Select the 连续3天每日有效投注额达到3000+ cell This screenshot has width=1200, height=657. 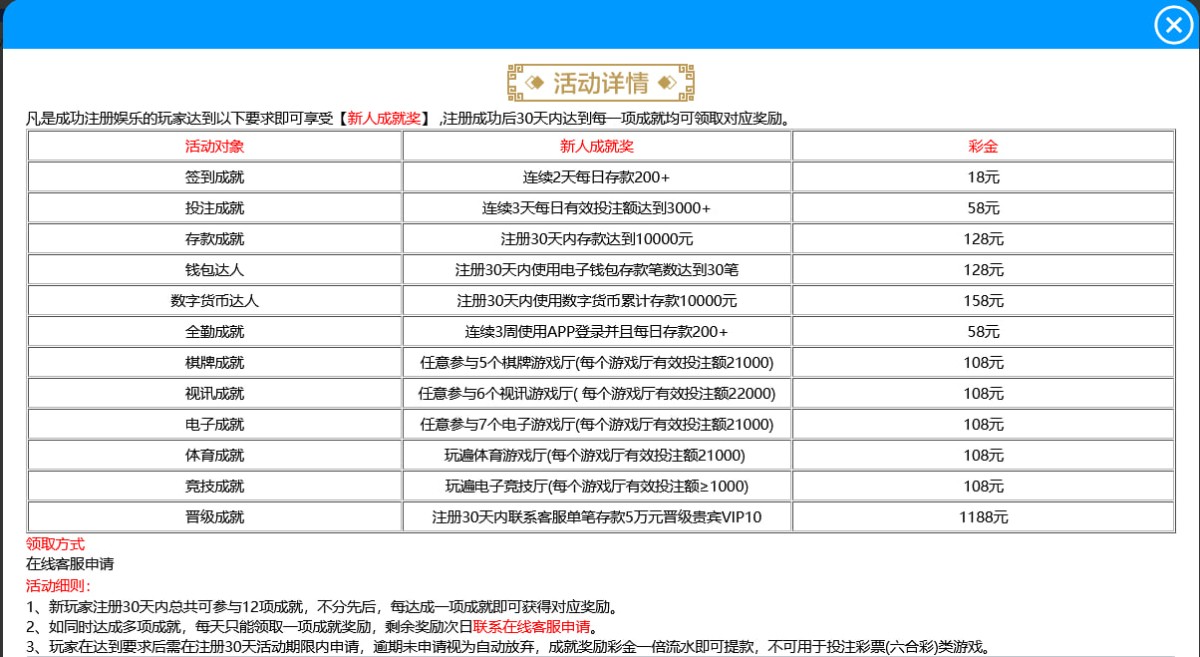[597, 208]
